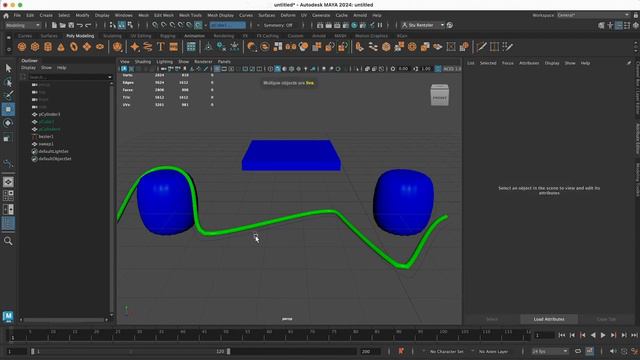Click the view cube in the viewport
This screenshot has width=640, height=360.
[x=440, y=95]
